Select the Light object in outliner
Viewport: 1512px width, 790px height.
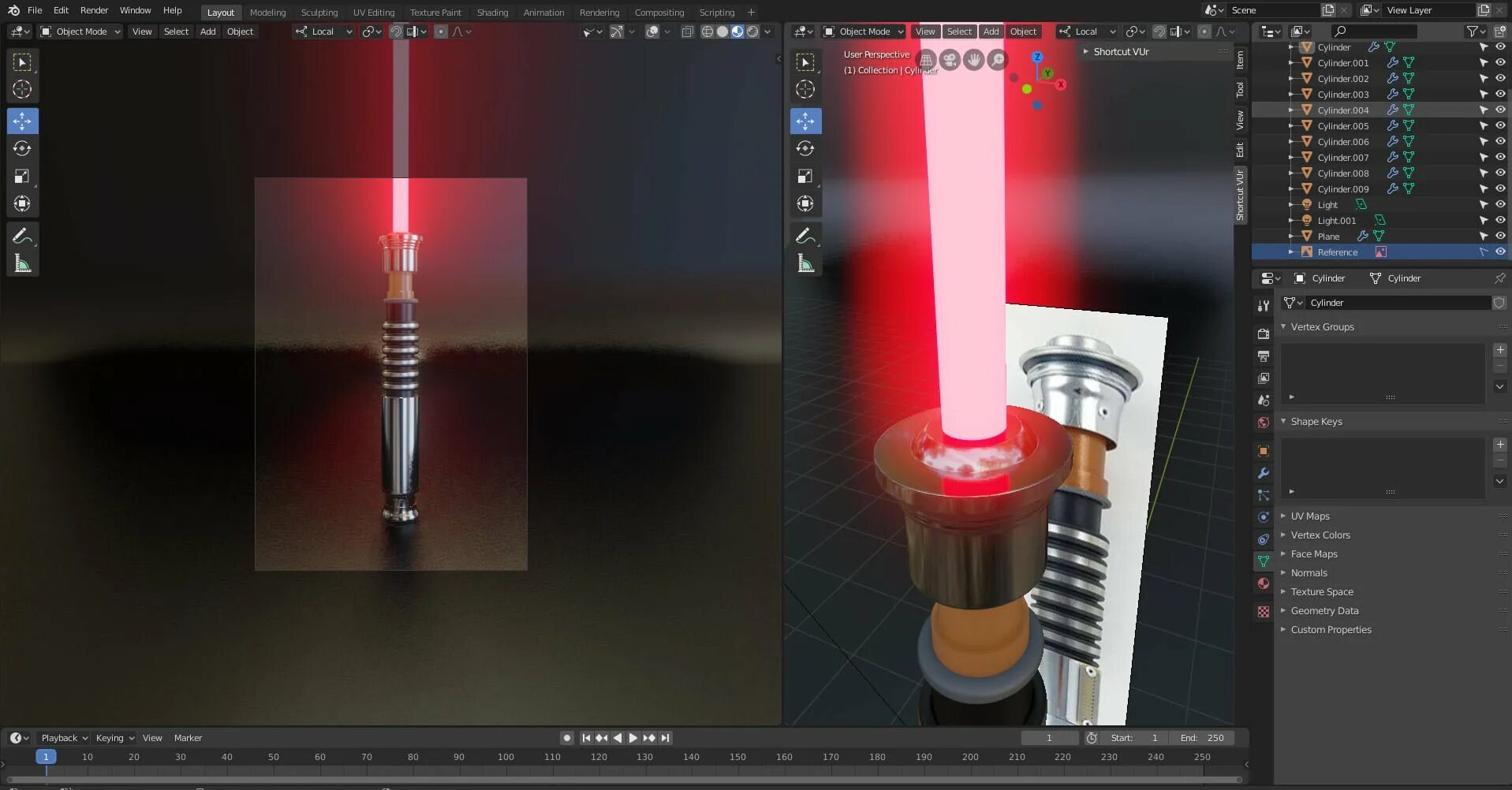tap(1327, 205)
